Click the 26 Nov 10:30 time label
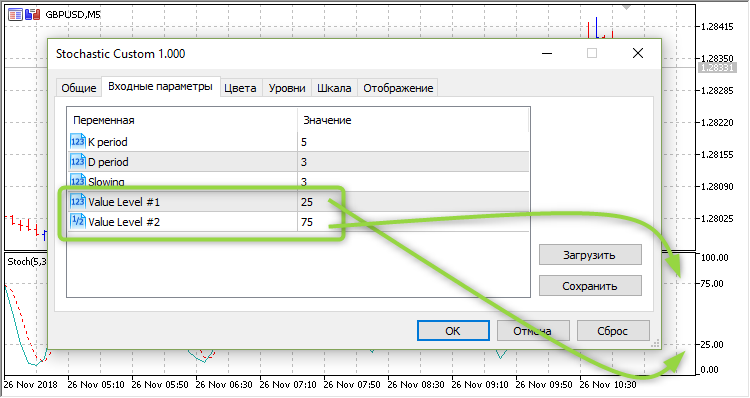750x398 pixels. (607, 385)
